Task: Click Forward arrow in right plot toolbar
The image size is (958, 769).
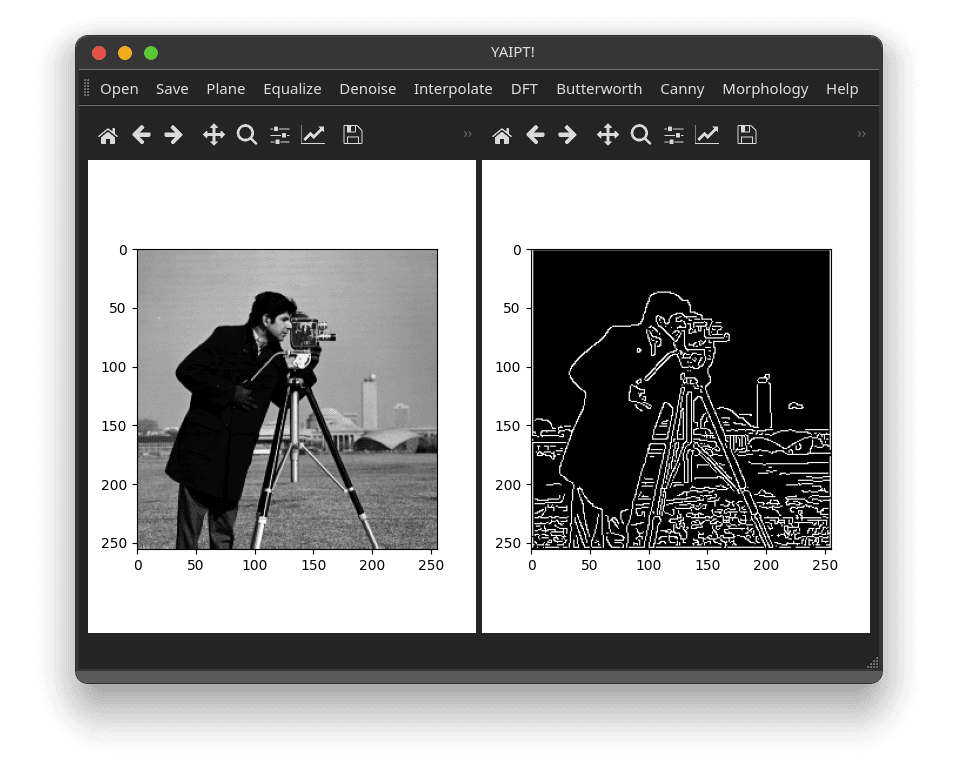Action: 568,135
